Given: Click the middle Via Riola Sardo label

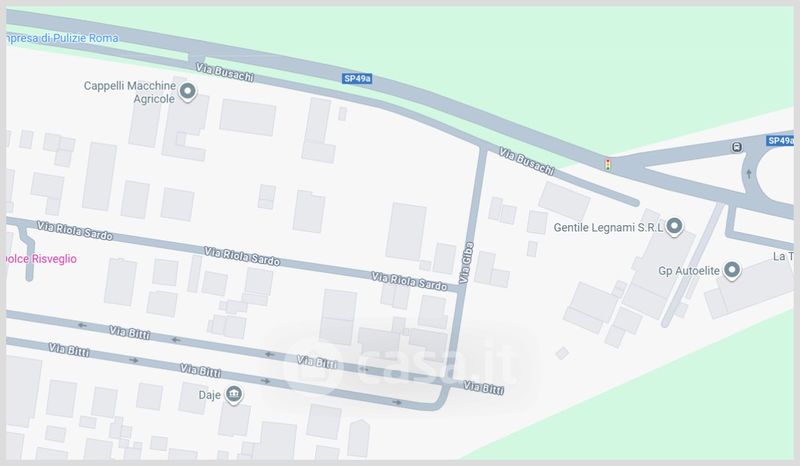Looking at the screenshot, I should point(242,257).
